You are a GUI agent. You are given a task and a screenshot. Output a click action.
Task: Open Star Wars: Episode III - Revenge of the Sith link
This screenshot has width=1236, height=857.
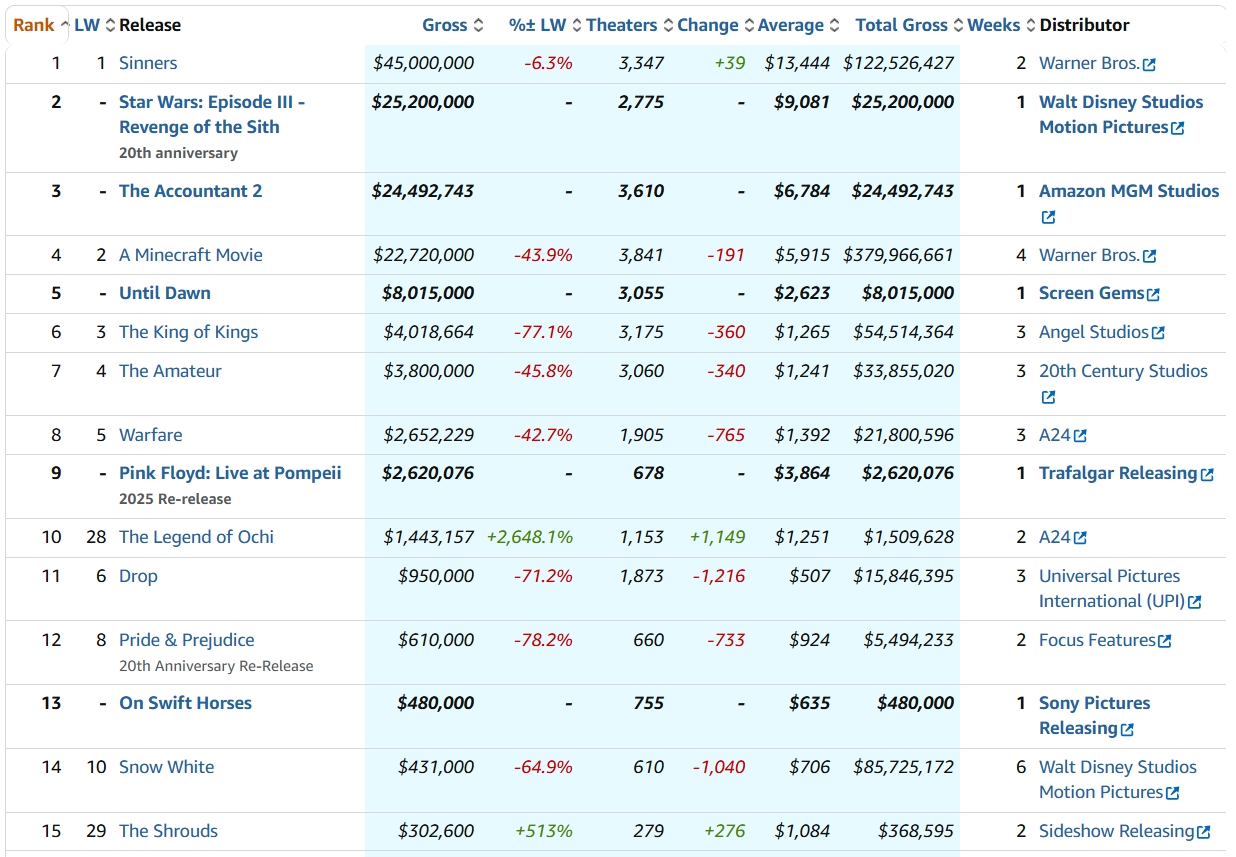coord(212,114)
